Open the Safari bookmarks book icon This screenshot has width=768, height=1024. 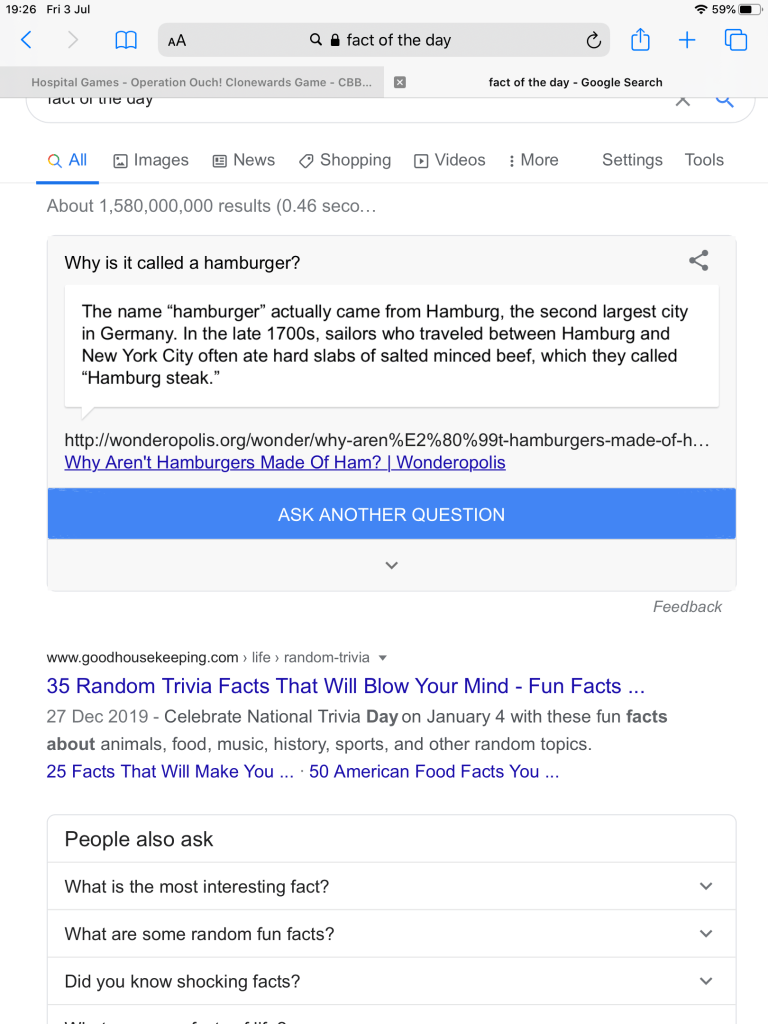click(x=126, y=40)
